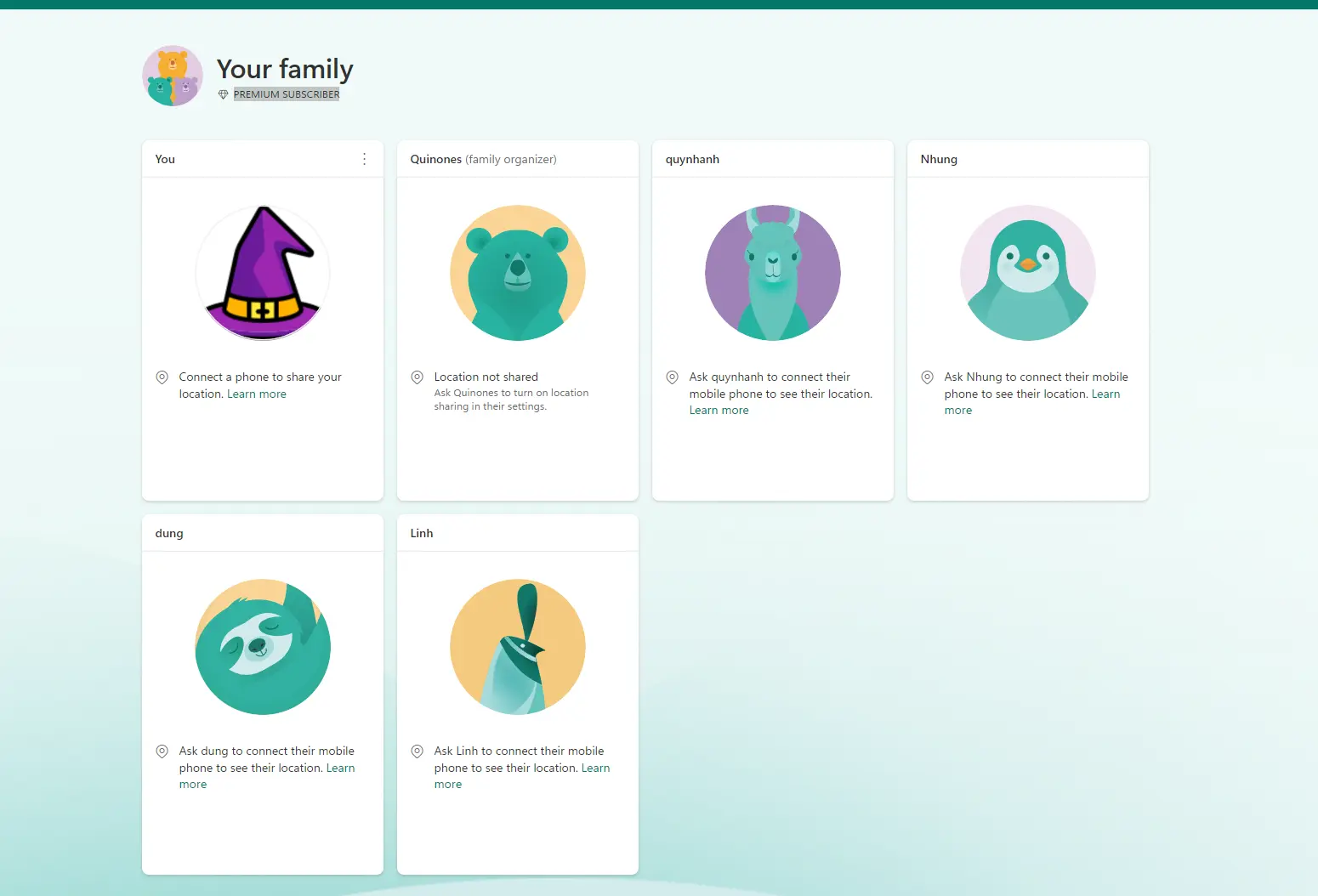
Task: Click the location pin icon on Quinones card
Action: pyautogui.click(x=417, y=377)
